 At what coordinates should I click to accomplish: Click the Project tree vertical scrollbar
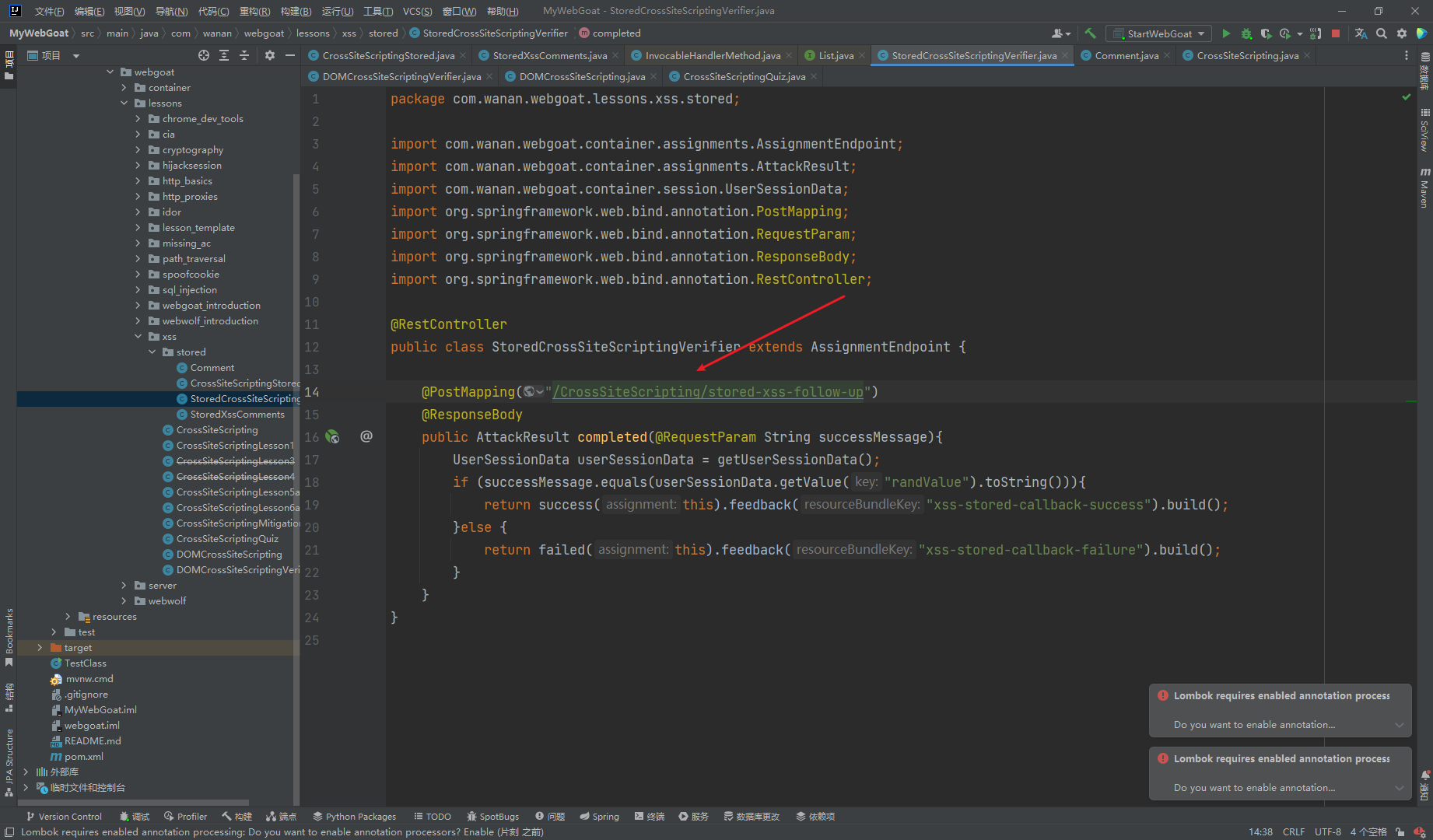[296, 490]
